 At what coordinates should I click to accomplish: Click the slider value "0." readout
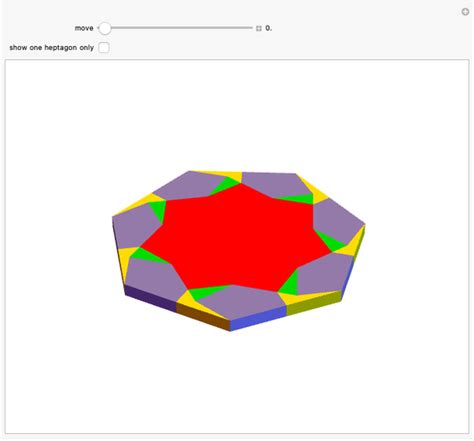269,28
